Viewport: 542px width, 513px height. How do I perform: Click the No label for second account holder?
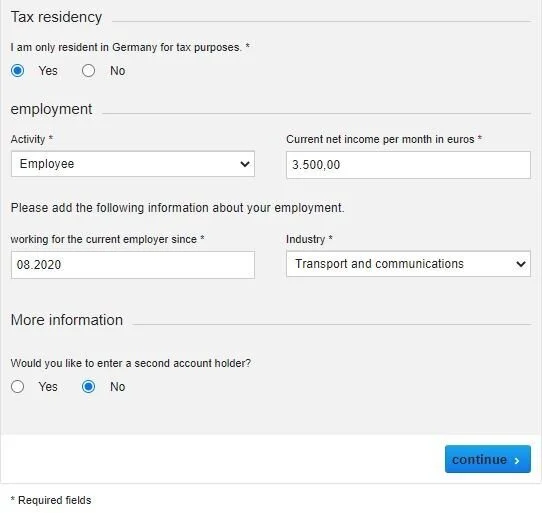pos(118,386)
